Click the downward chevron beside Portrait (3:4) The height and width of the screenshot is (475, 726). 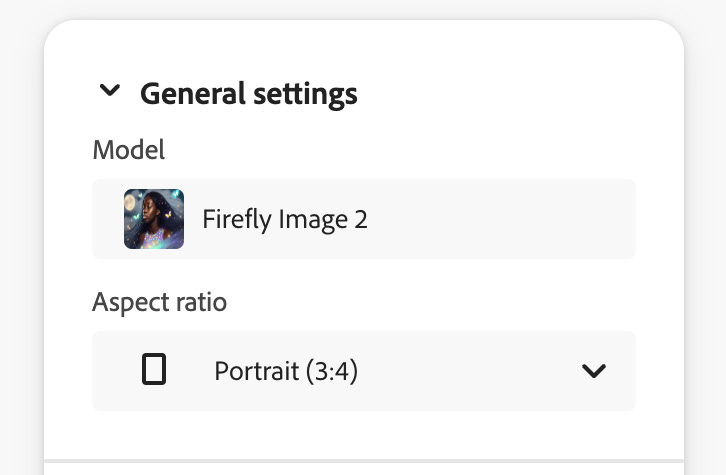[x=593, y=371]
